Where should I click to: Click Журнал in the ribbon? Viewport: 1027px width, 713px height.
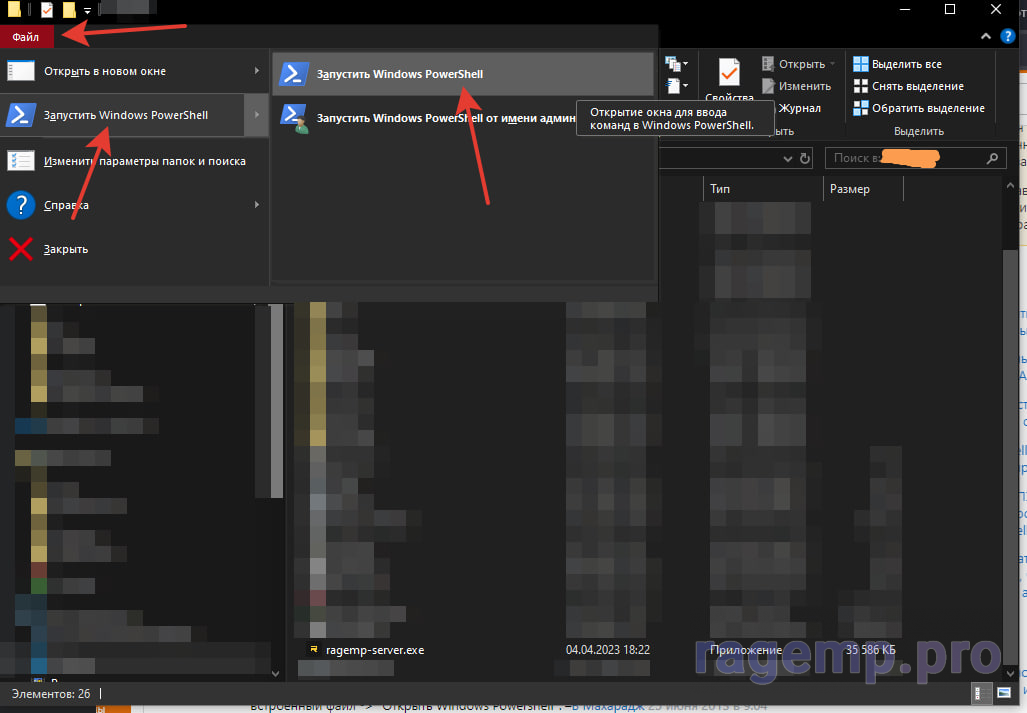(x=799, y=108)
